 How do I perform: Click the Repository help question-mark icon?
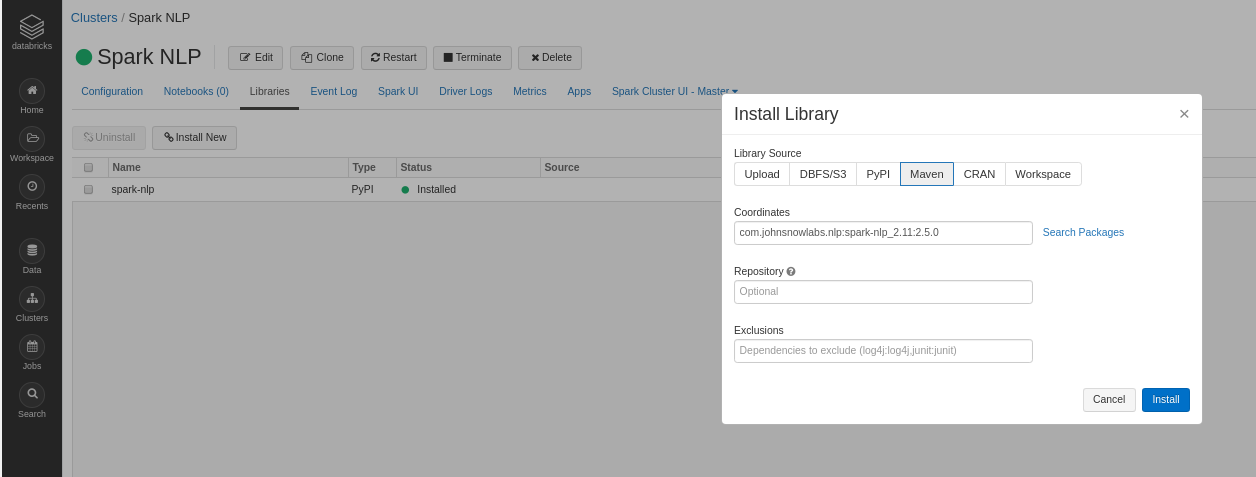(791, 271)
